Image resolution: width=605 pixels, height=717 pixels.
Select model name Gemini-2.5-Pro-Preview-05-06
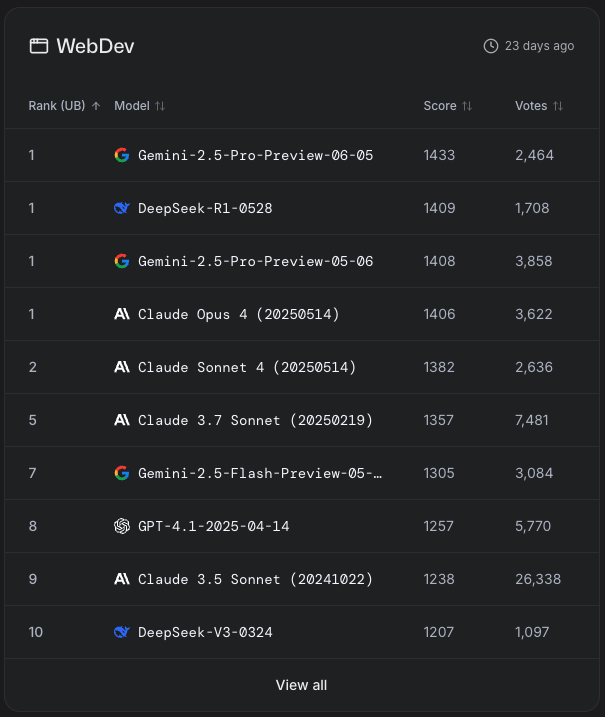pos(256,262)
